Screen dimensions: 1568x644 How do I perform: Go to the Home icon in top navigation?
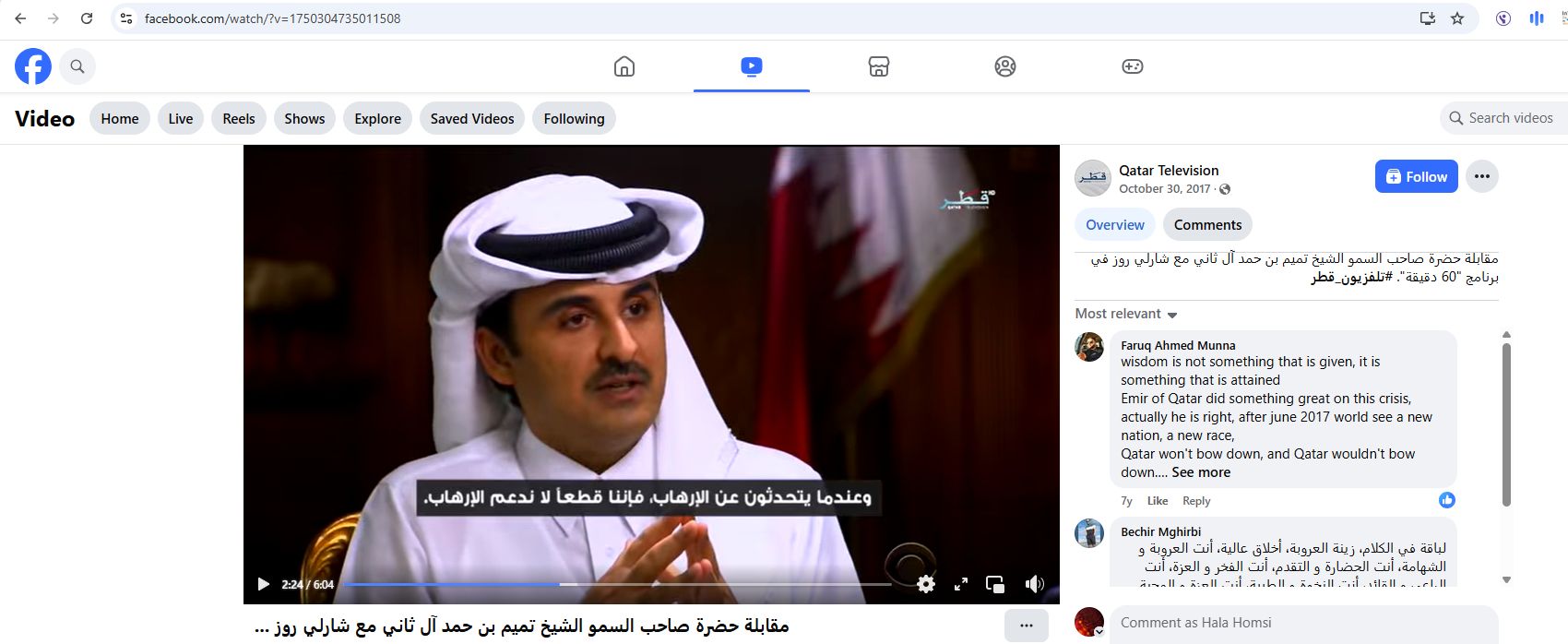pos(624,66)
